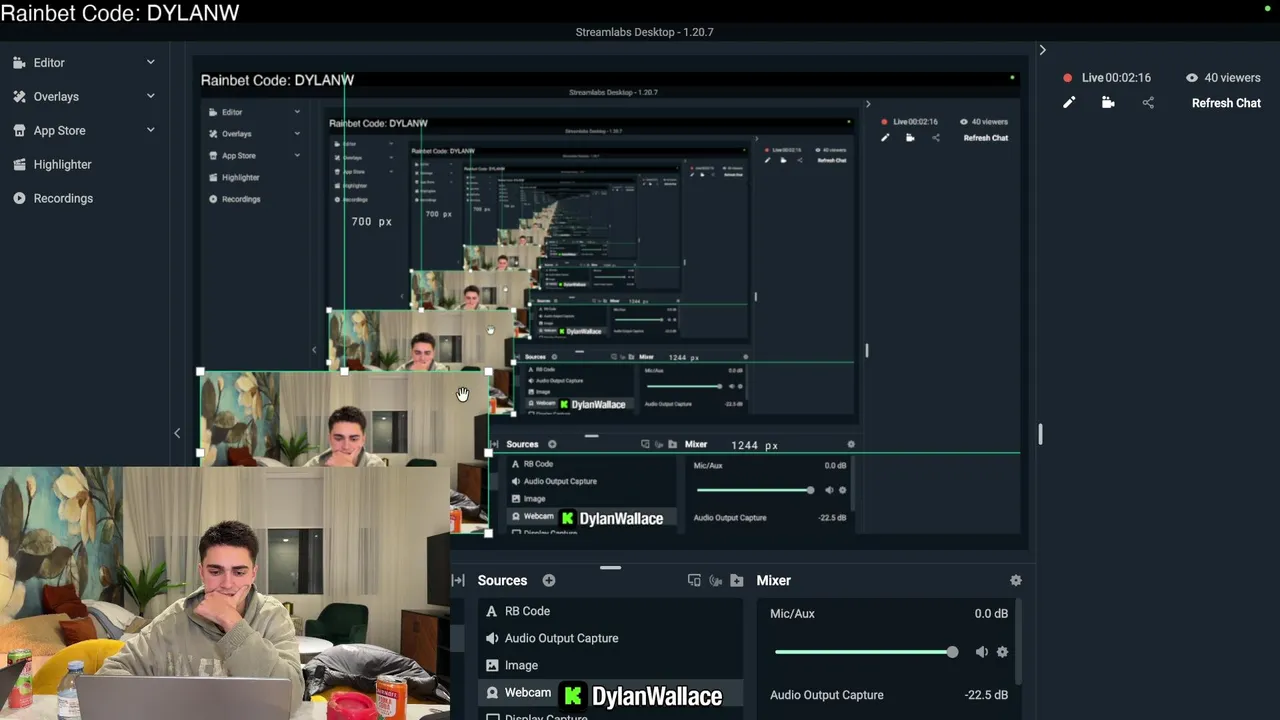Add a source folder with the folder-plus icon

pos(737,580)
